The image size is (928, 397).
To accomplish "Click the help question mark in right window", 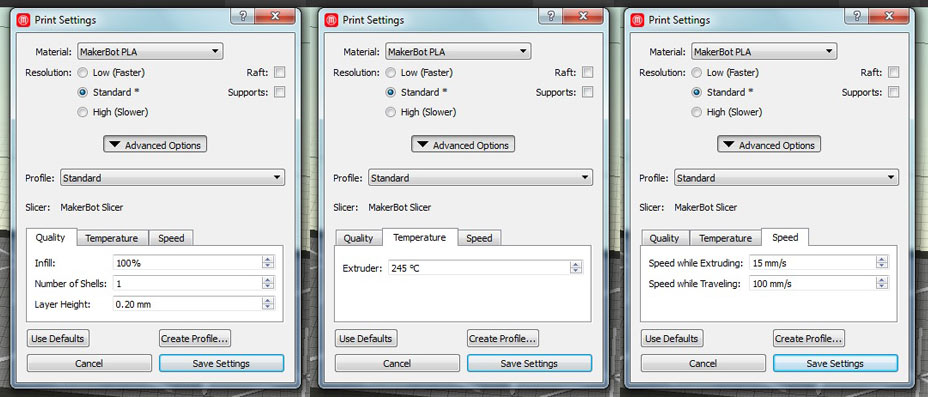I will pos(856,16).
